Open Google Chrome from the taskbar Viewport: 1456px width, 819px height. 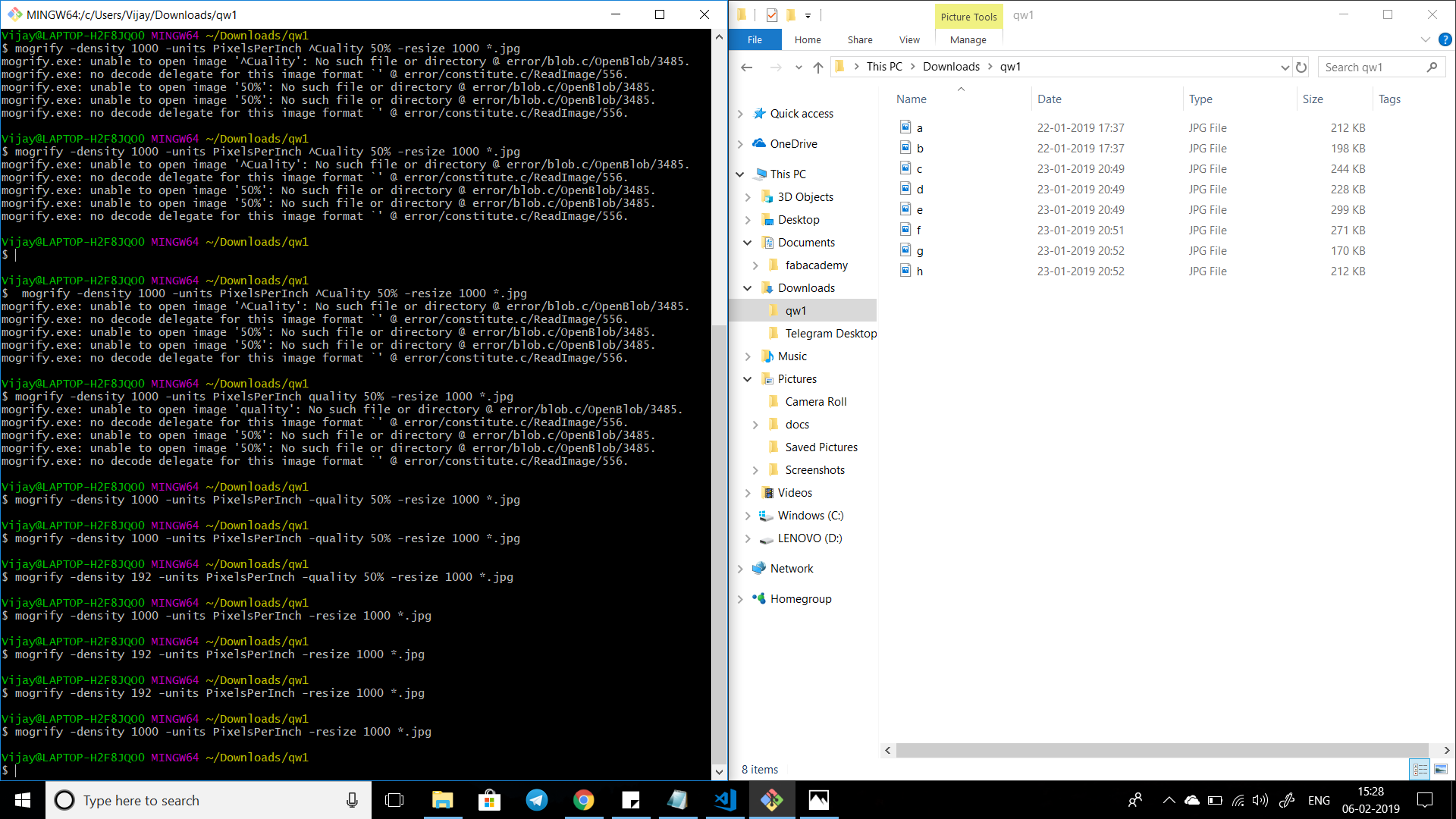pos(584,800)
